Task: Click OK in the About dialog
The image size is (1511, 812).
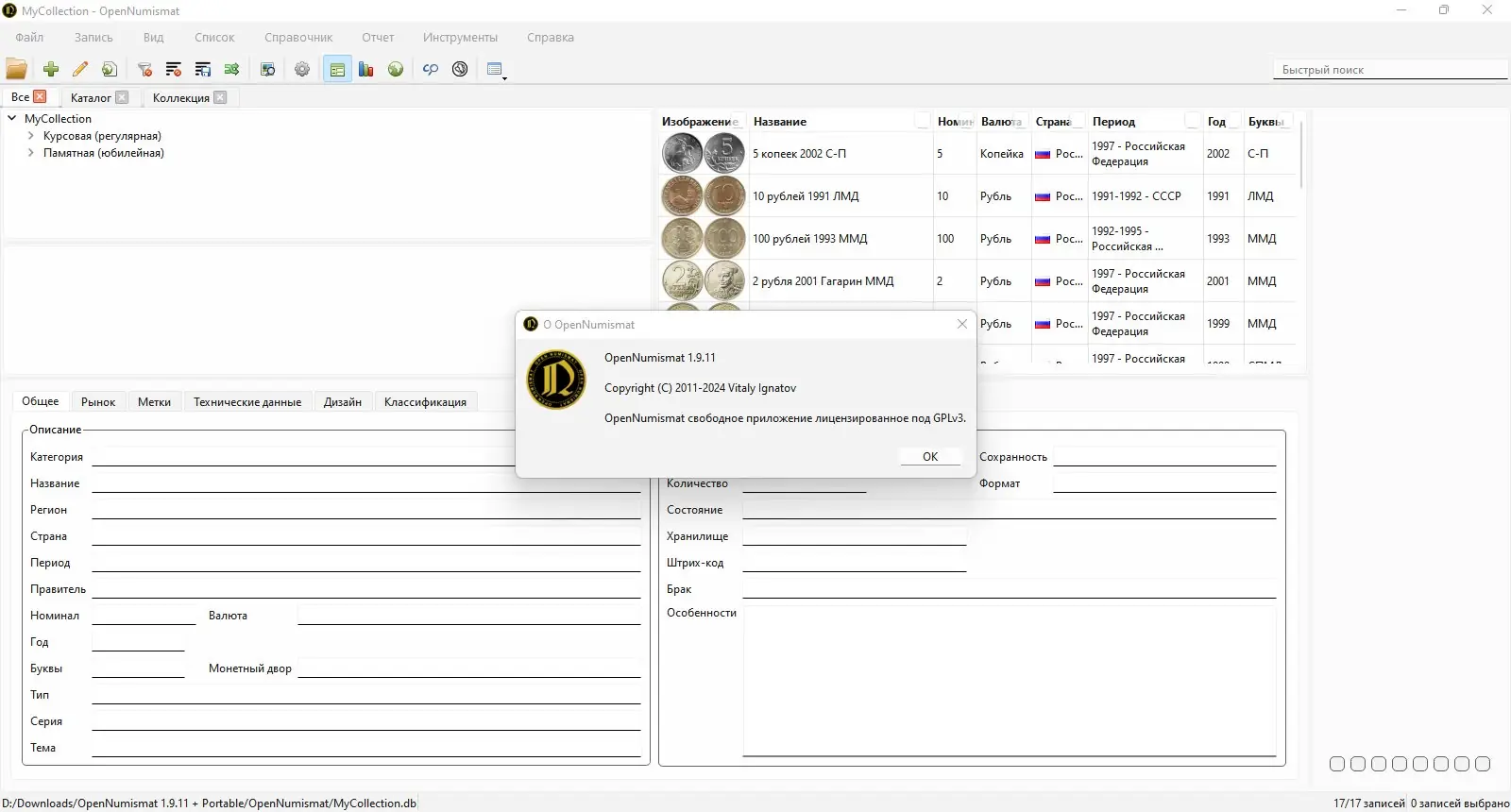Action: pos(930,457)
